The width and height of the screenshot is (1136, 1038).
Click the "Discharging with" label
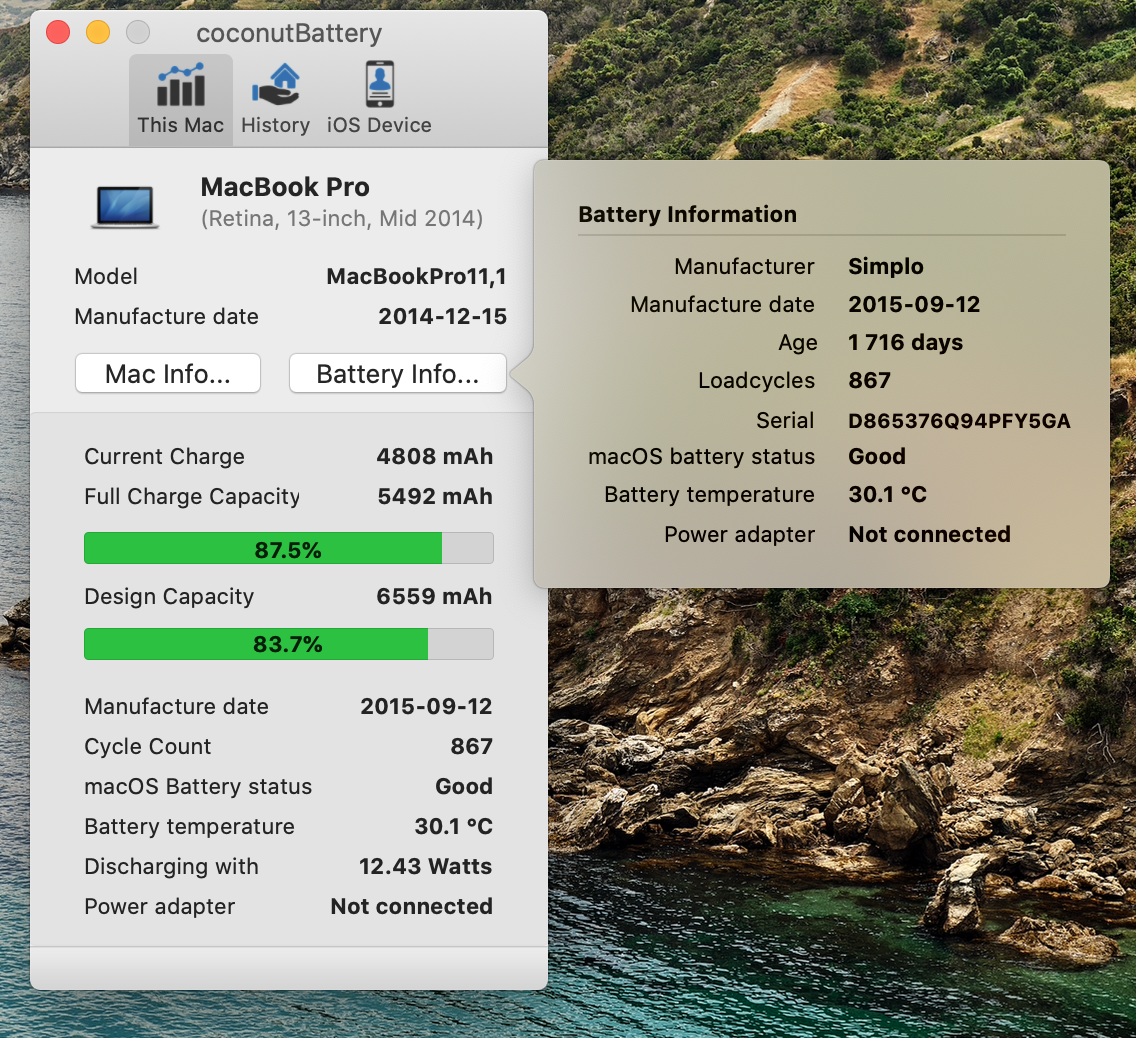click(171, 866)
